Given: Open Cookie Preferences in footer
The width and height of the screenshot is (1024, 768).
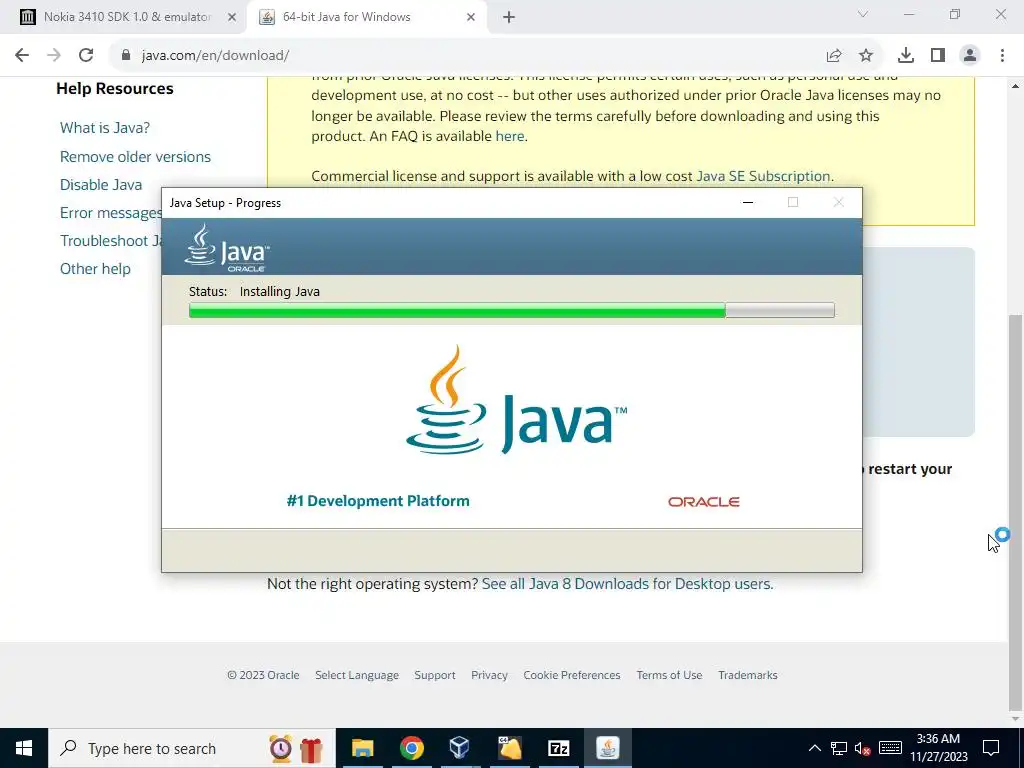Looking at the screenshot, I should click(571, 675).
